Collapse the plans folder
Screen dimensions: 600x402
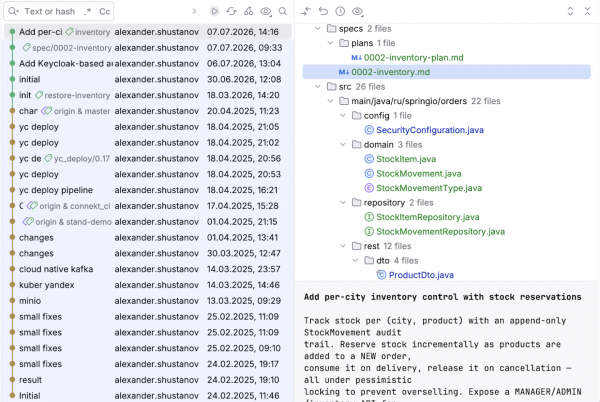click(x=330, y=43)
